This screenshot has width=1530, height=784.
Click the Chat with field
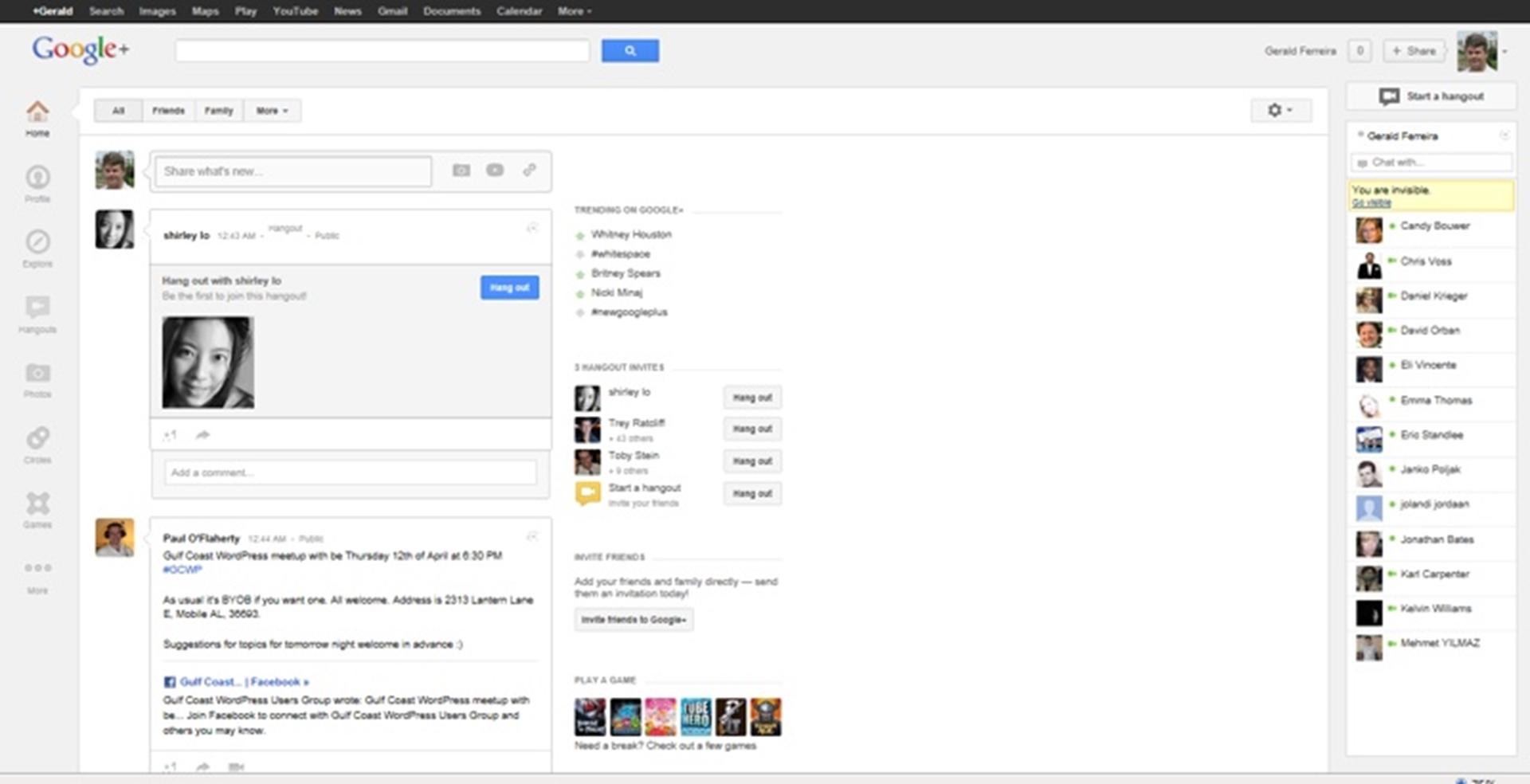pyautogui.click(x=1431, y=163)
